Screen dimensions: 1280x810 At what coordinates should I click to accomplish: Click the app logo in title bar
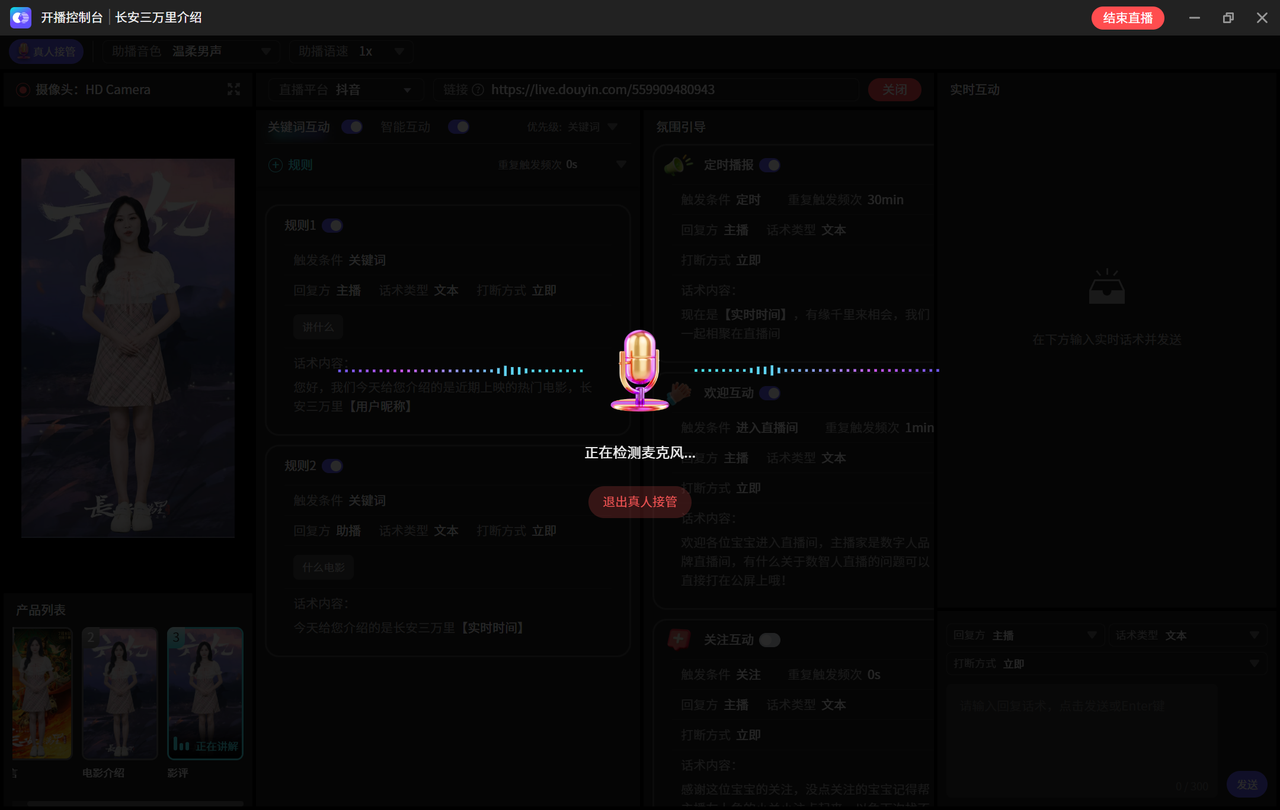(x=21, y=17)
